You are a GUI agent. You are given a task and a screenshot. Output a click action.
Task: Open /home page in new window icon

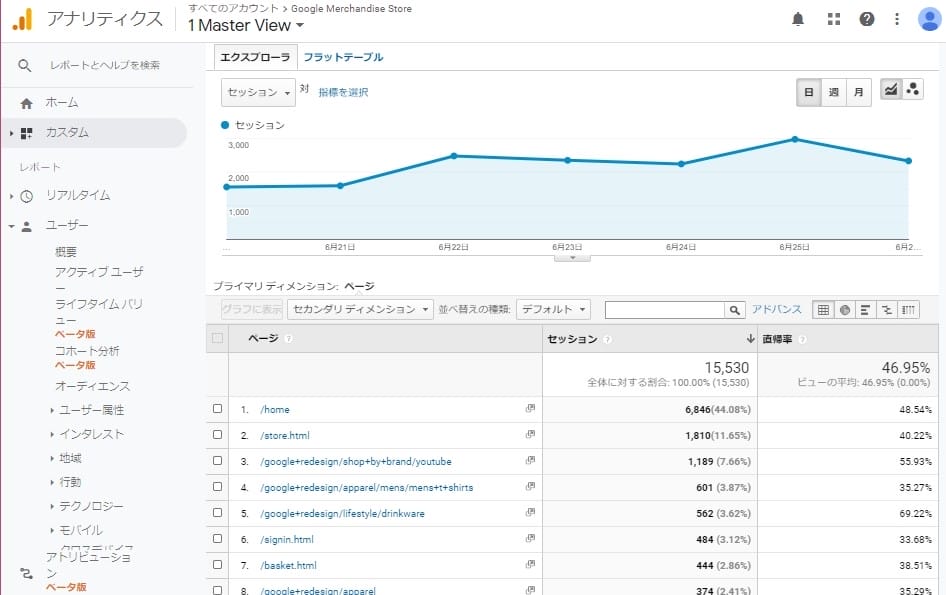click(x=530, y=409)
